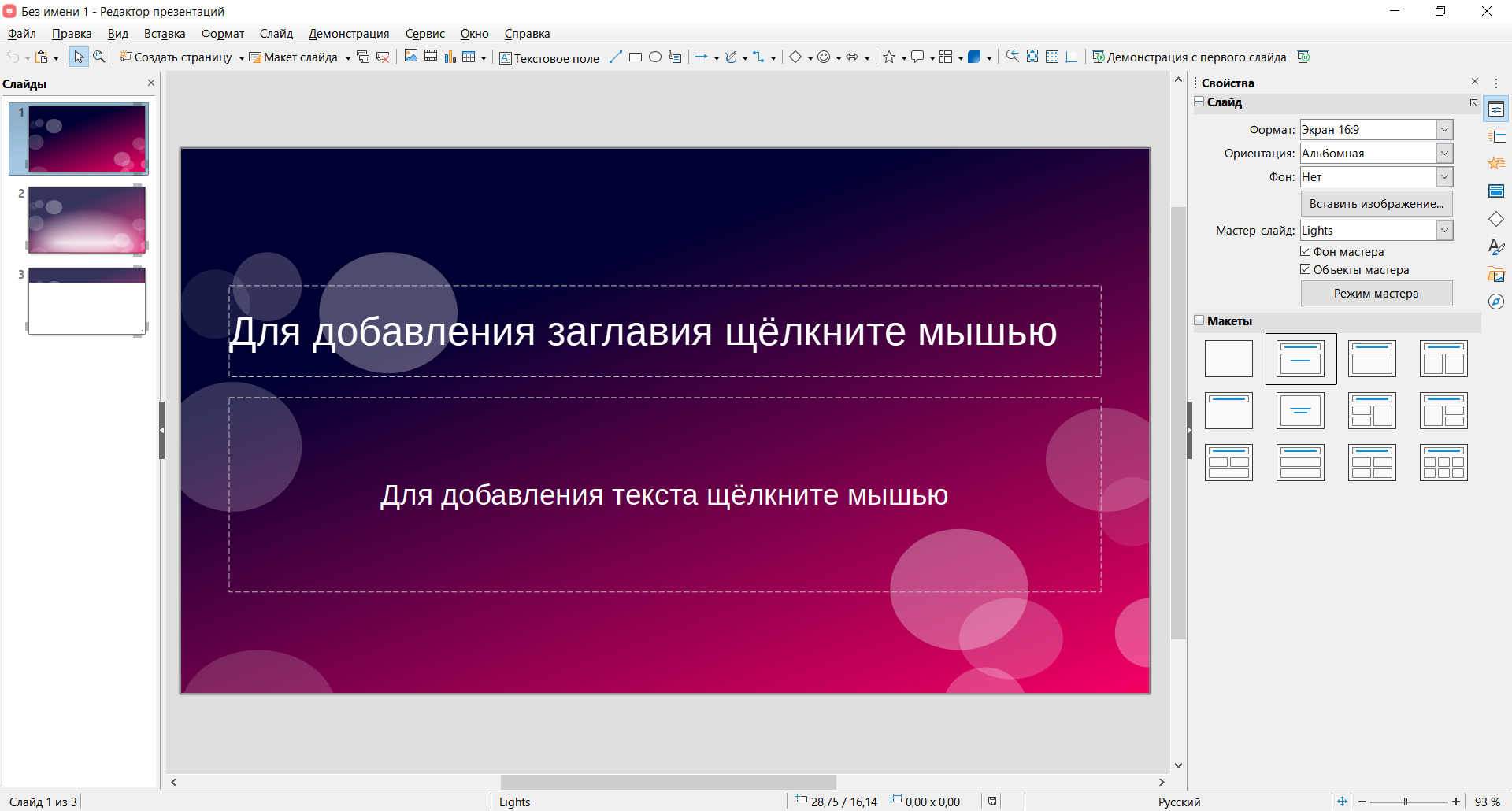Viewport: 1512px width, 811px height.
Task: Open the 'Файл' menu
Action: point(22,34)
